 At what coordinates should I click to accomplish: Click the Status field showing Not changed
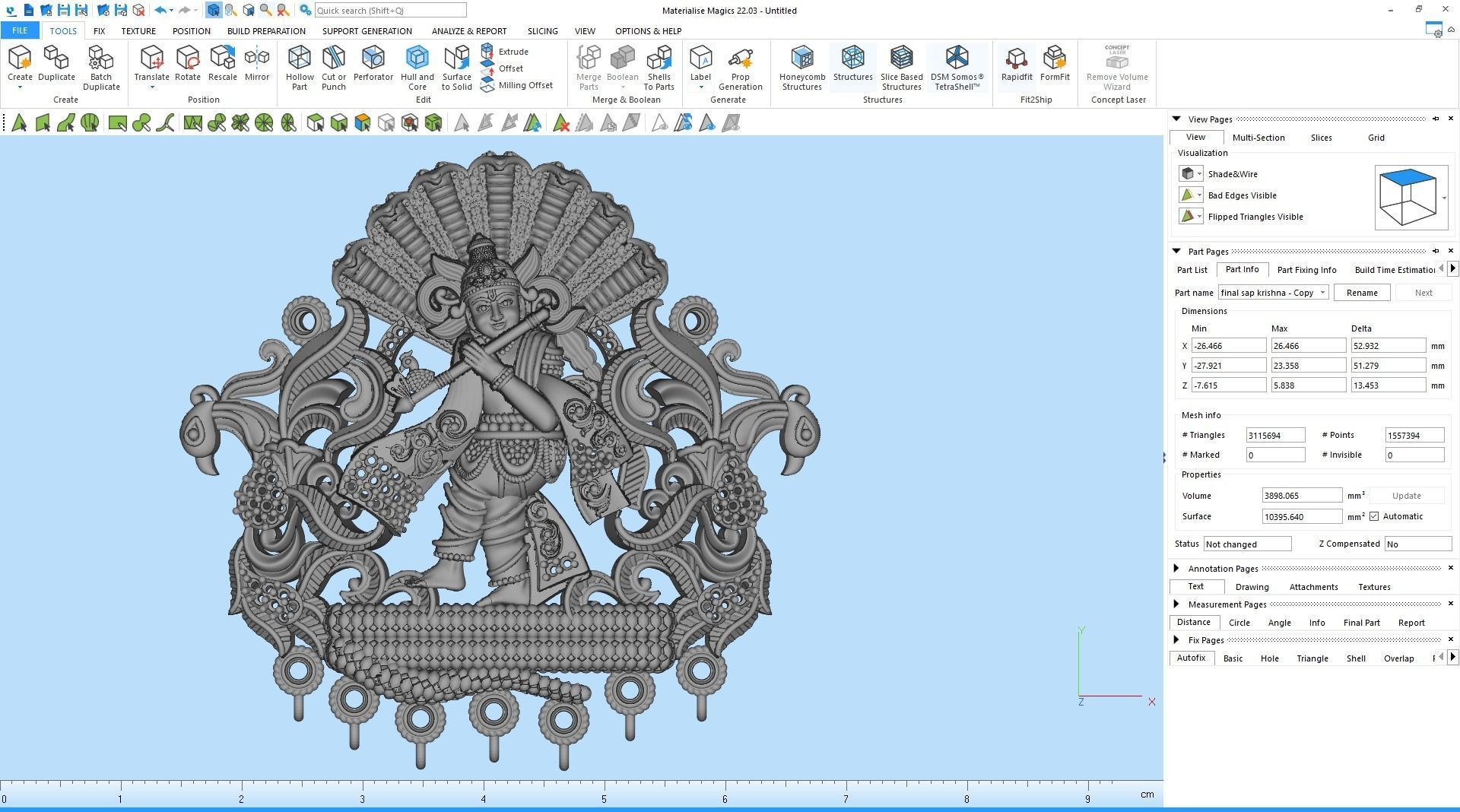click(1247, 544)
